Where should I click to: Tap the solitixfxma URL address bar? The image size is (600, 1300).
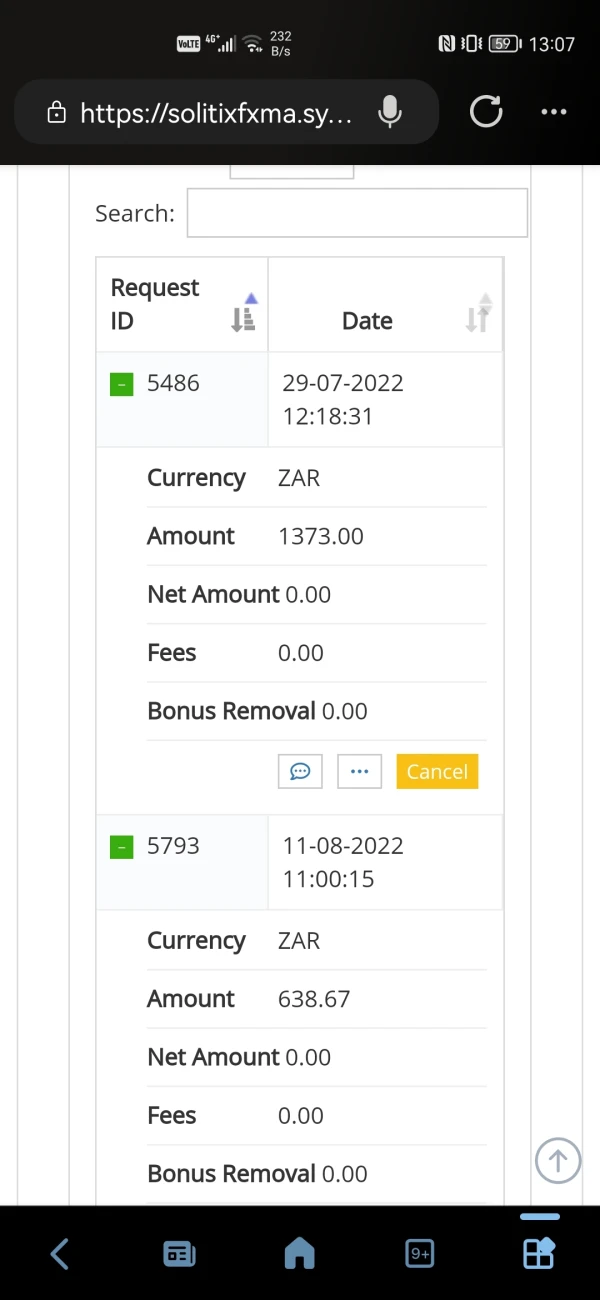click(x=215, y=113)
